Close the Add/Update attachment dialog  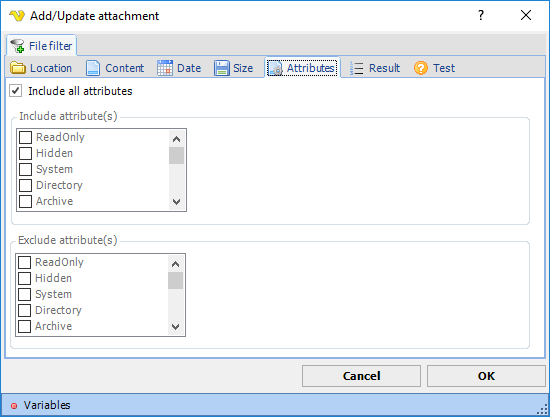click(526, 15)
